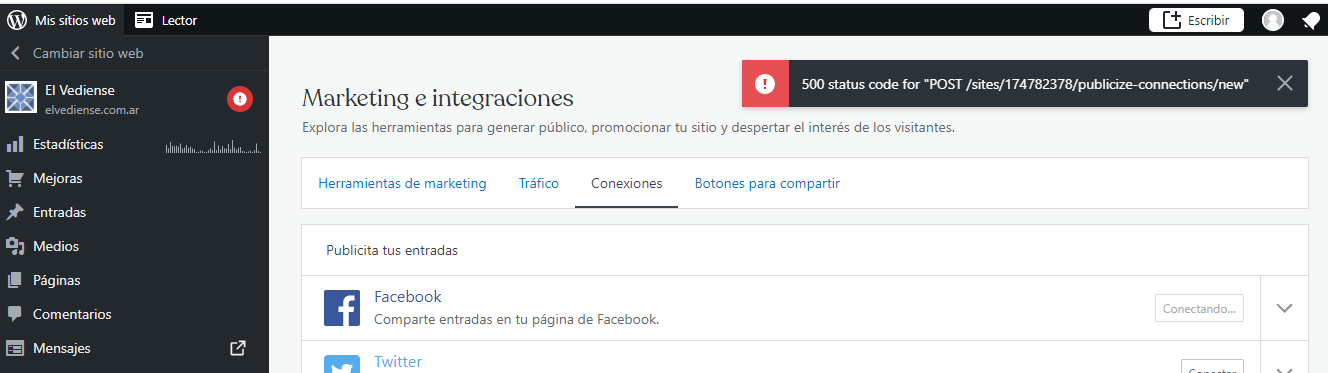This screenshot has width=1328, height=373.
Task: Open the notifications bell
Action: pos(1310,20)
